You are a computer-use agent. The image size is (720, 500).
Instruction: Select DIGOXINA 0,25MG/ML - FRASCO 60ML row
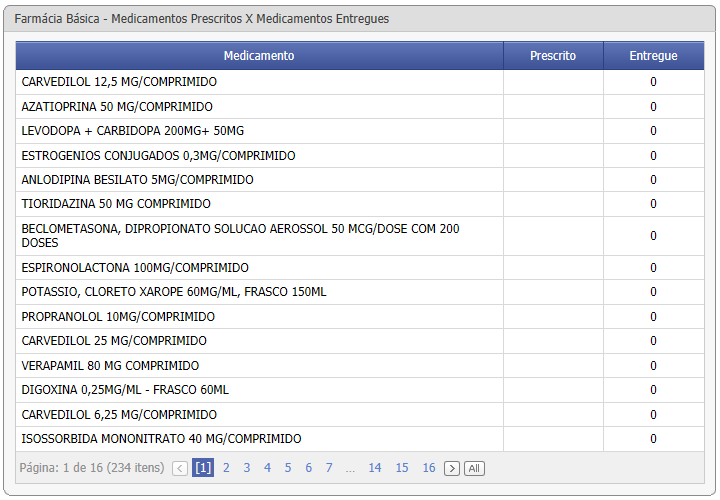click(360, 390)
